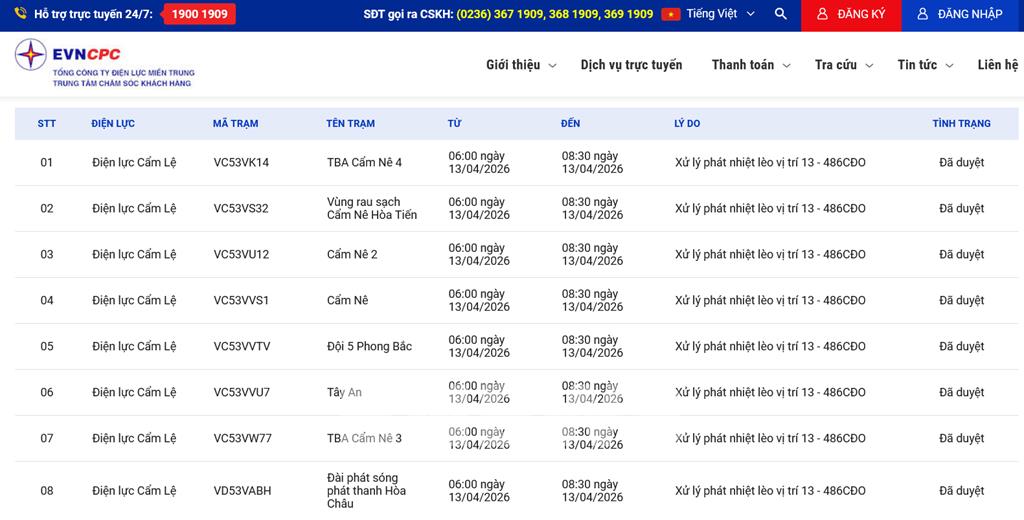
Task: Select row with station TBA Cẩm Nê 4
Action: (364, 162)
